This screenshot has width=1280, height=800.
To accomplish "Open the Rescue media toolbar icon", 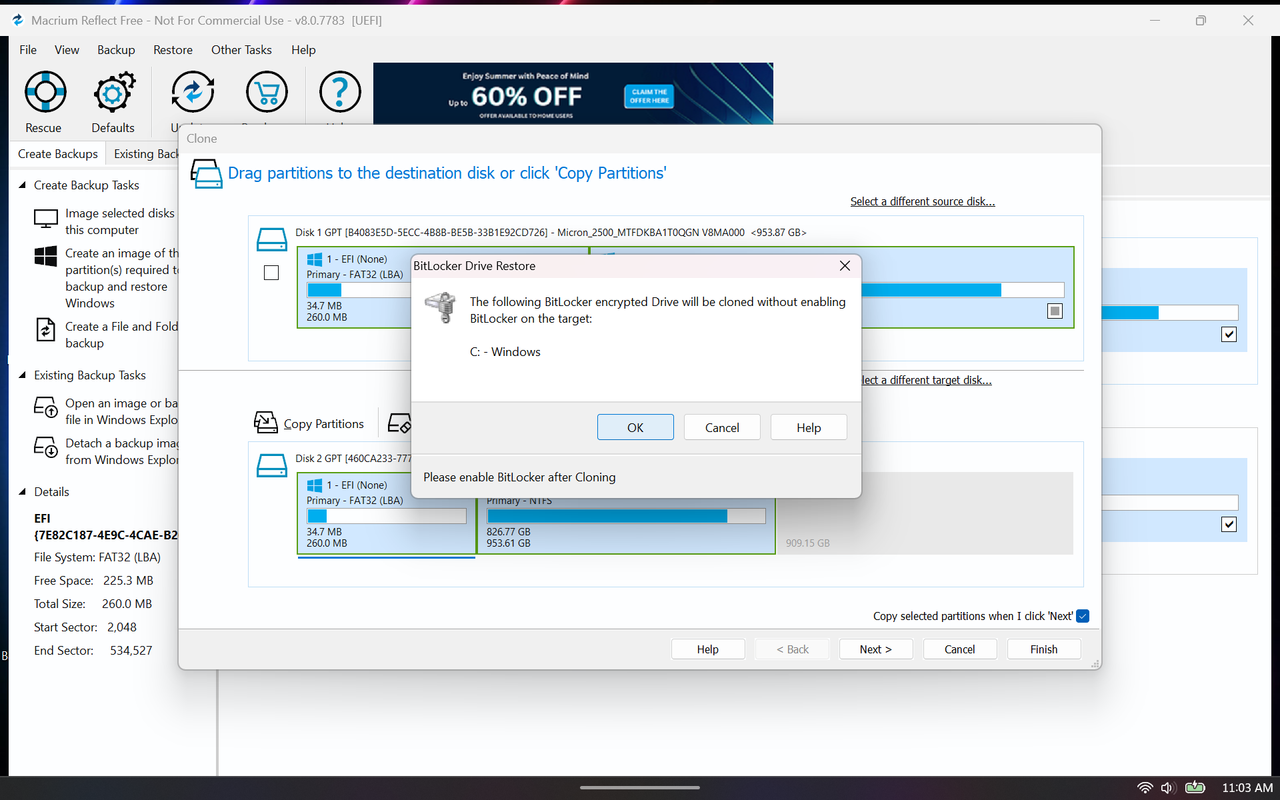I will 44,93.
